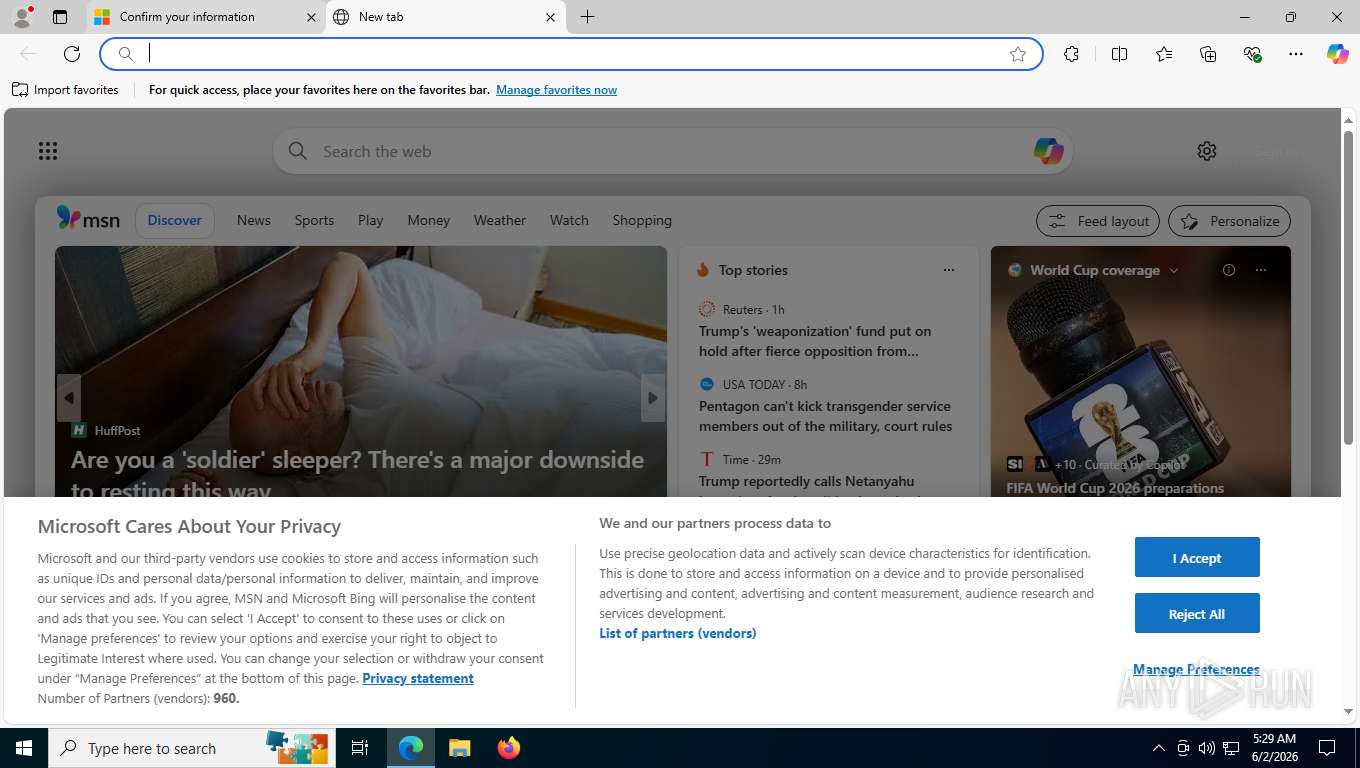Screen dimensions: 1360x768
Task: Click World Cup card info icon
Action: tap(1229, 270)
